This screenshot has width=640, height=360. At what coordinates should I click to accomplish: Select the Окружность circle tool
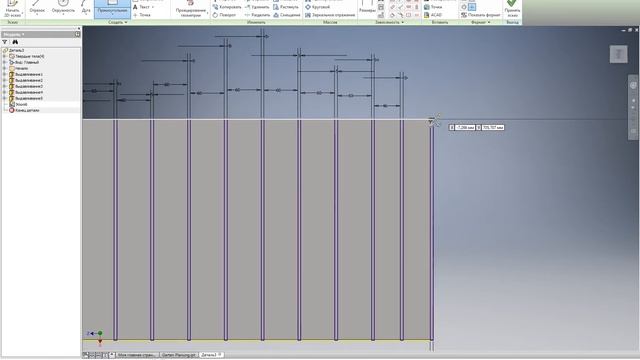(63, 8)
